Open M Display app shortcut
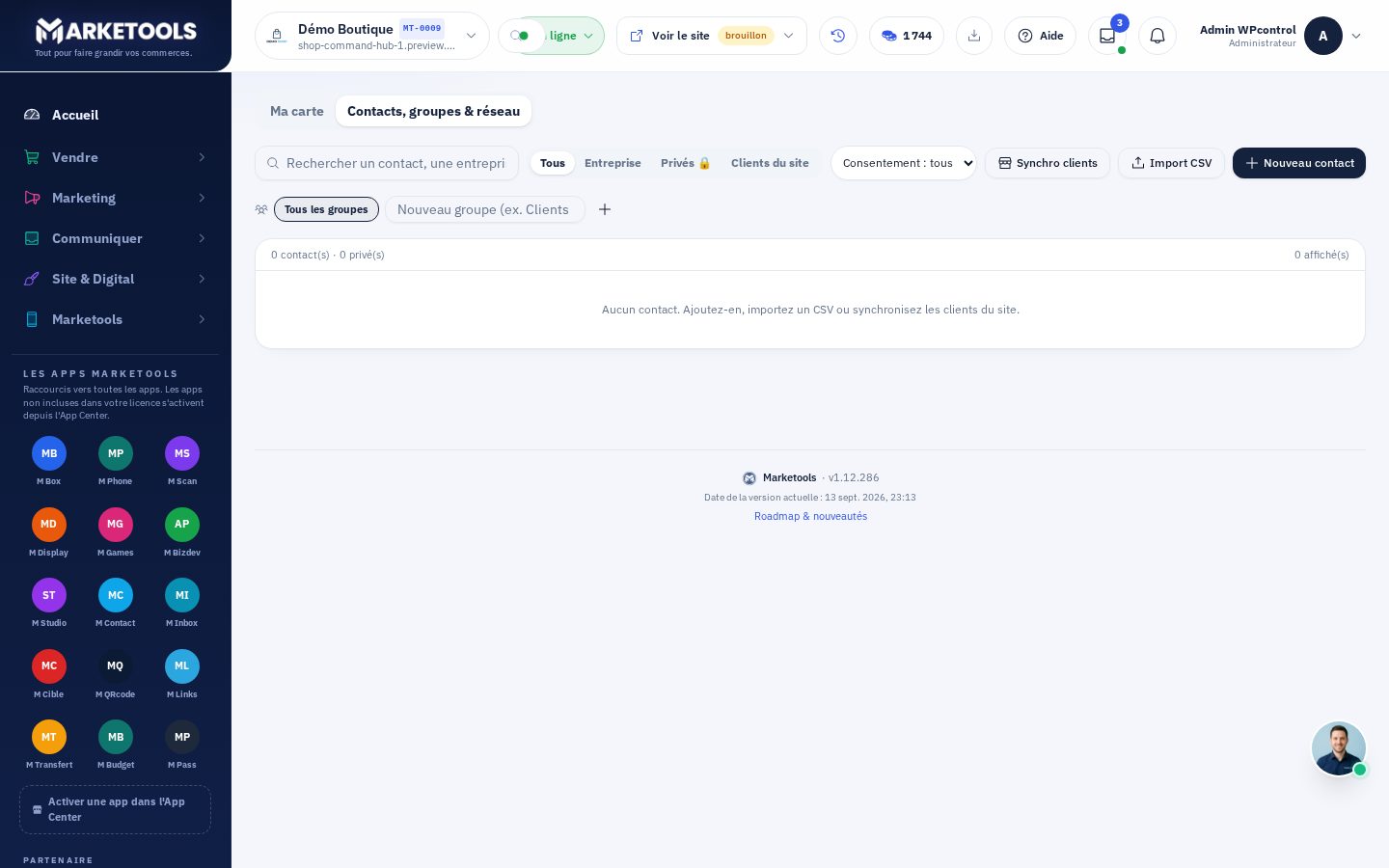The image size is (1389, 868). coord(48,533)
